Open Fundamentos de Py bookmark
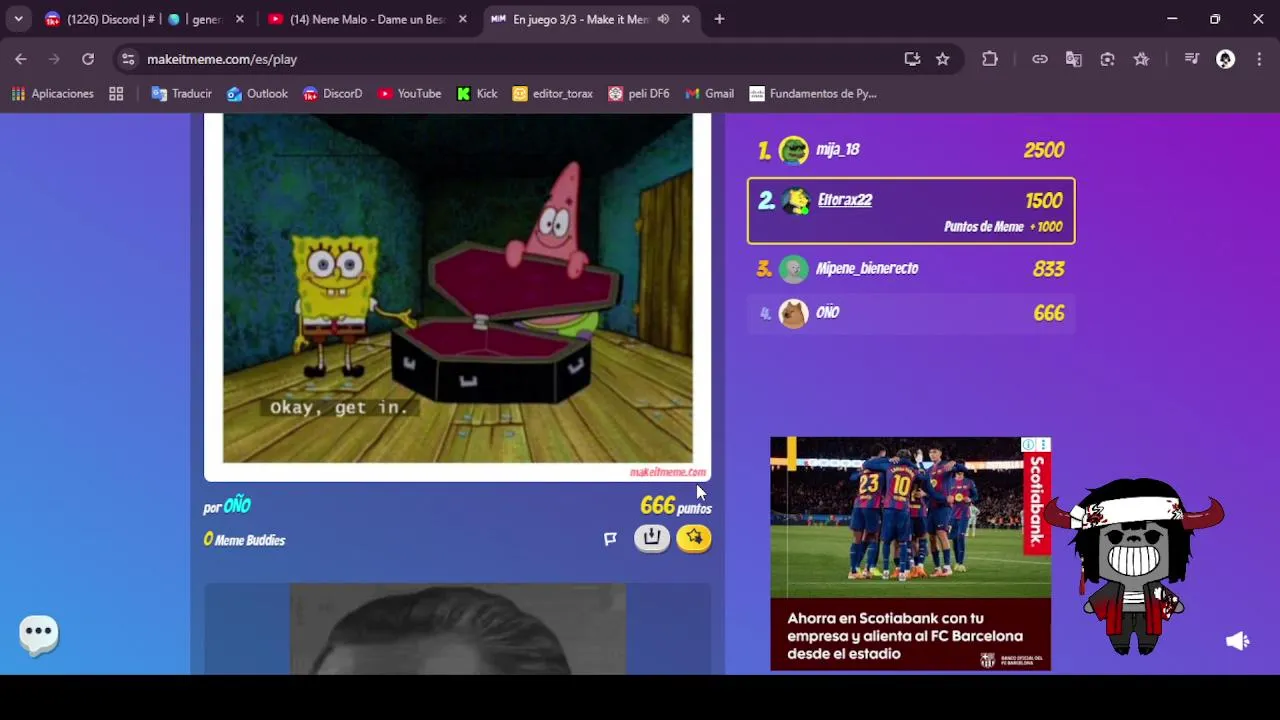This screenshot has height=720, width=1280. [813, 94]
